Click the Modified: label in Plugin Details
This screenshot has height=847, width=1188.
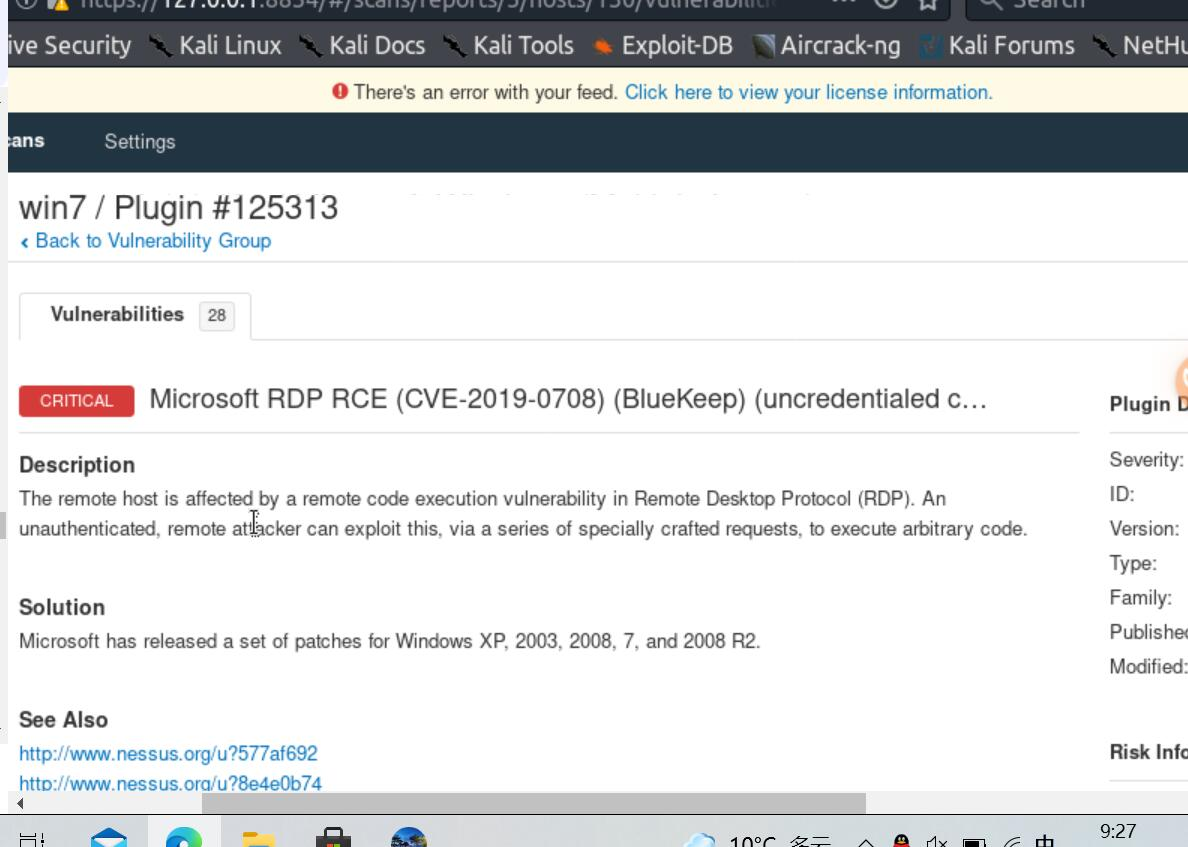pyautogui.click(x=1149, y=667)
